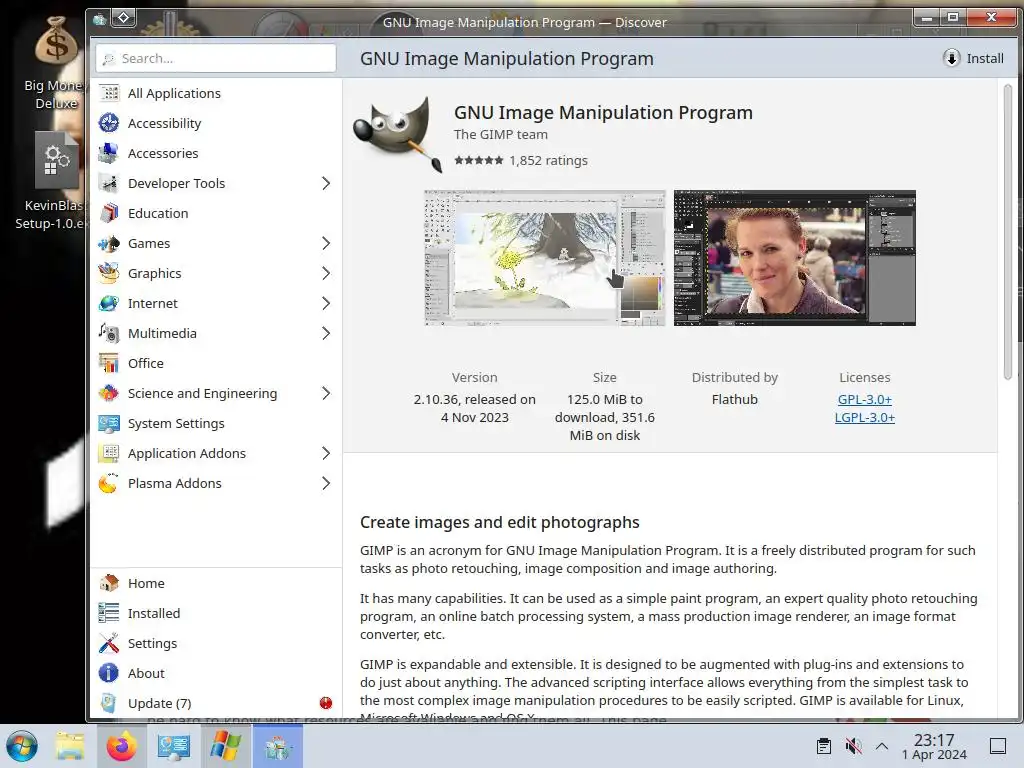
Task: Select the Office category label
Action: 146,364
